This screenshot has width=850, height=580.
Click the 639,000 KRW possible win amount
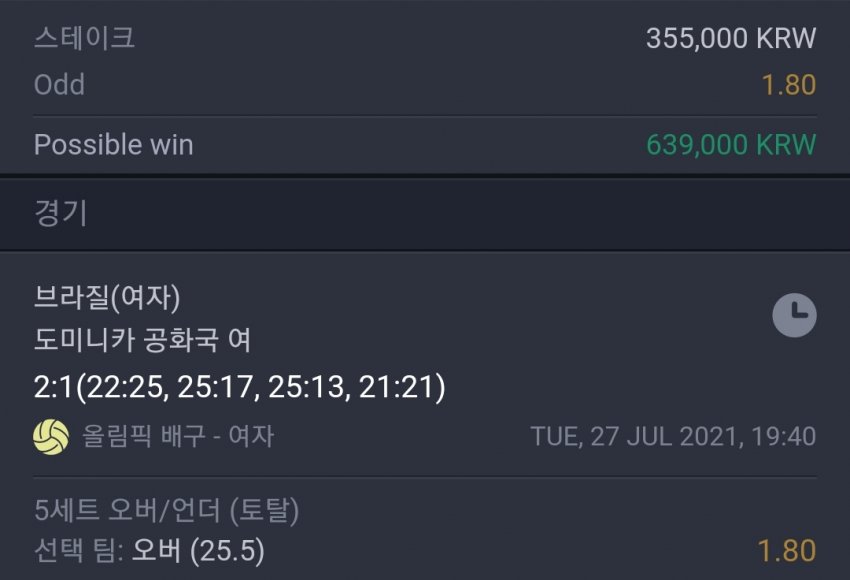pyautogui.click(x=731, y=145)
